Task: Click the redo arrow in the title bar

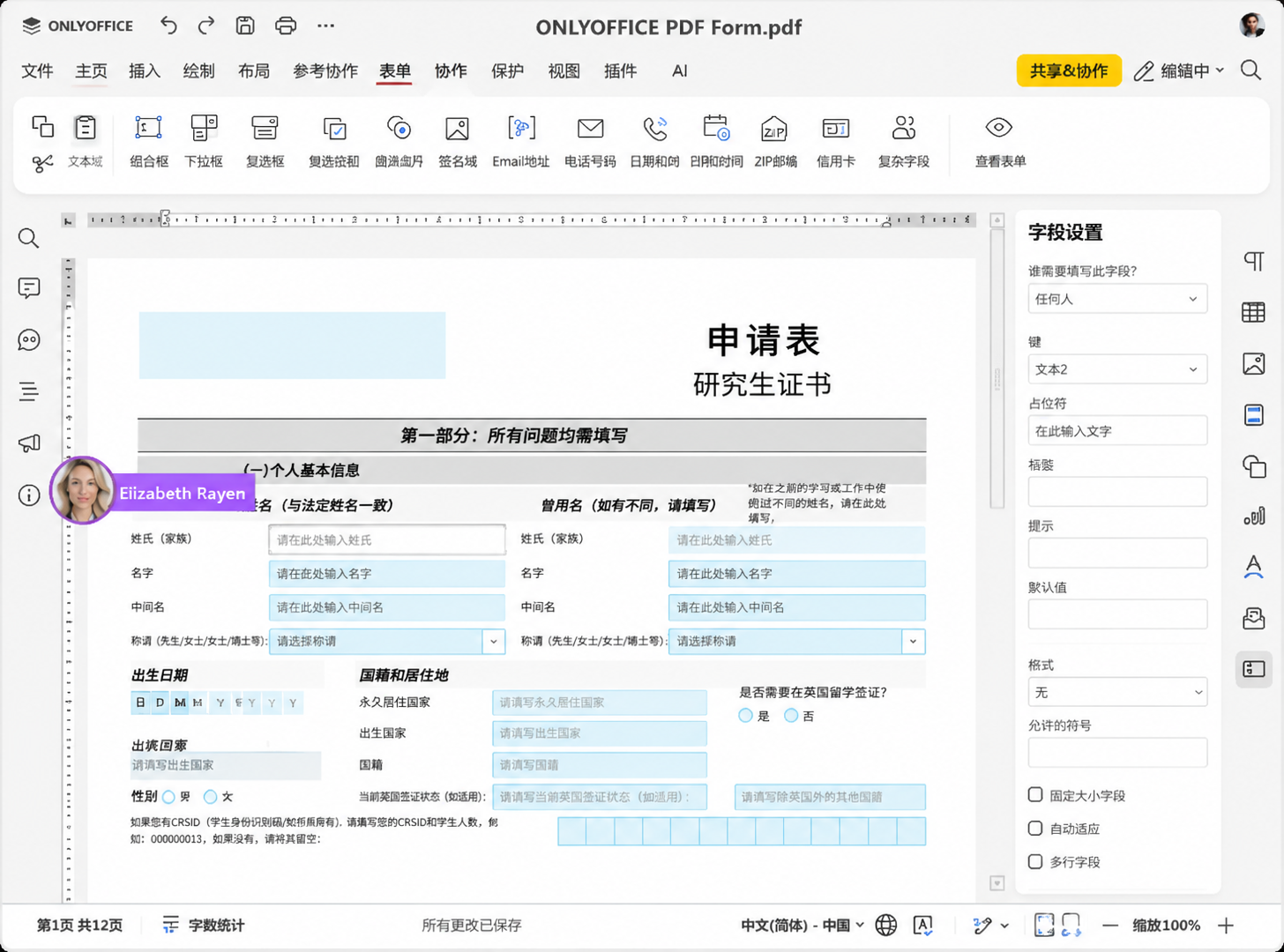Action: click(206, 26)
